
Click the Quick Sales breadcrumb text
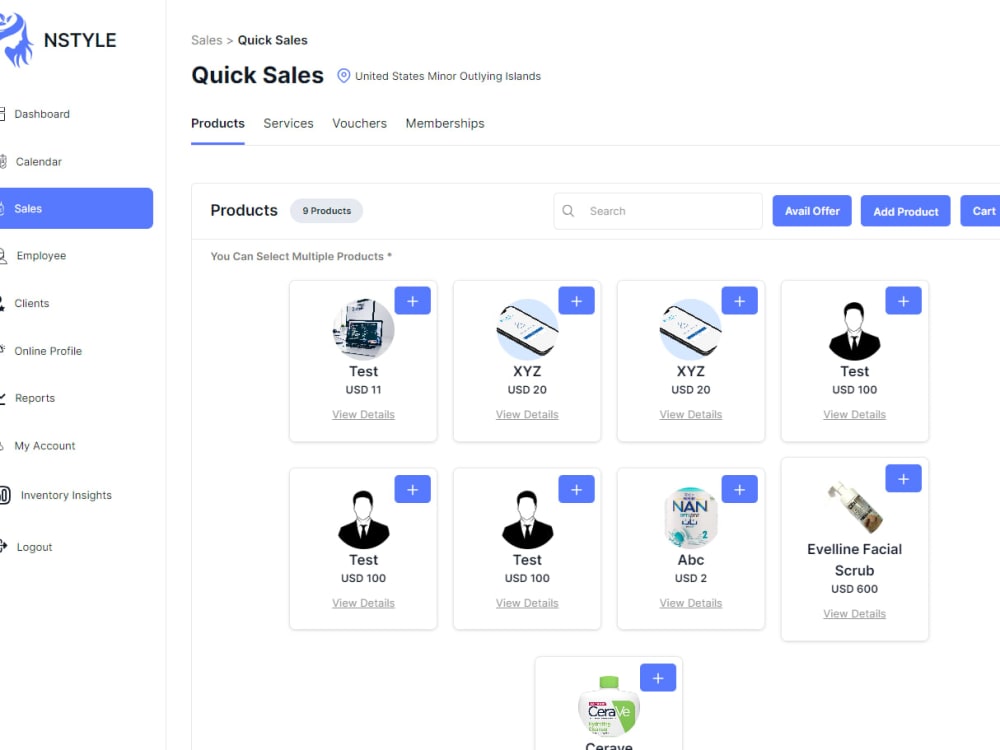[x=272, y=40]
